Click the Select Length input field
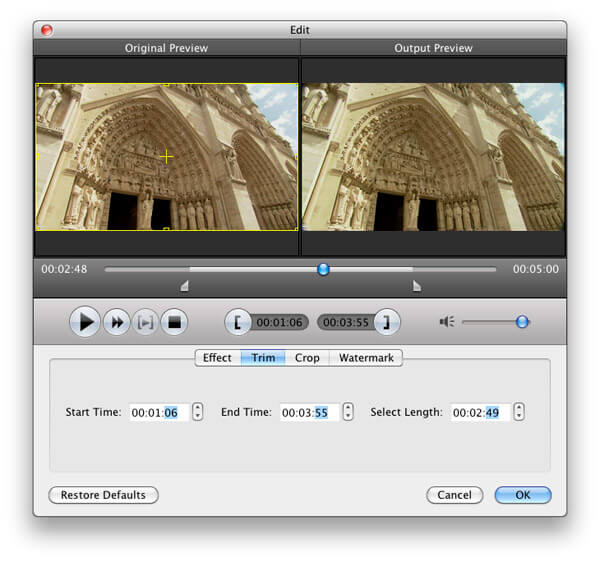Image resolution: width=600 pixels, height=562 pixels. coord(481,412)
